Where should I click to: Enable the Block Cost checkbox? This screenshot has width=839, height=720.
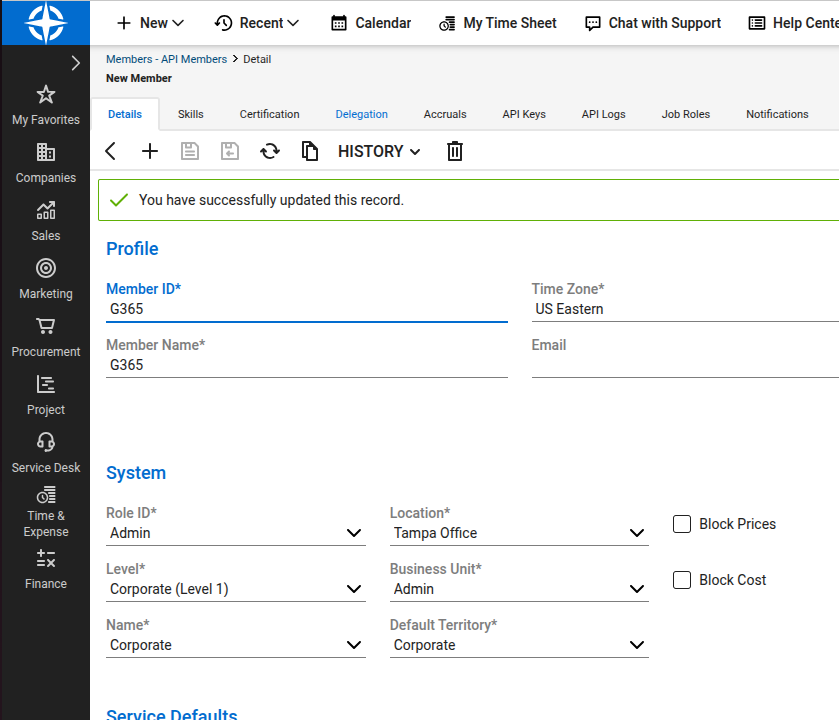[x=682, y=580]
